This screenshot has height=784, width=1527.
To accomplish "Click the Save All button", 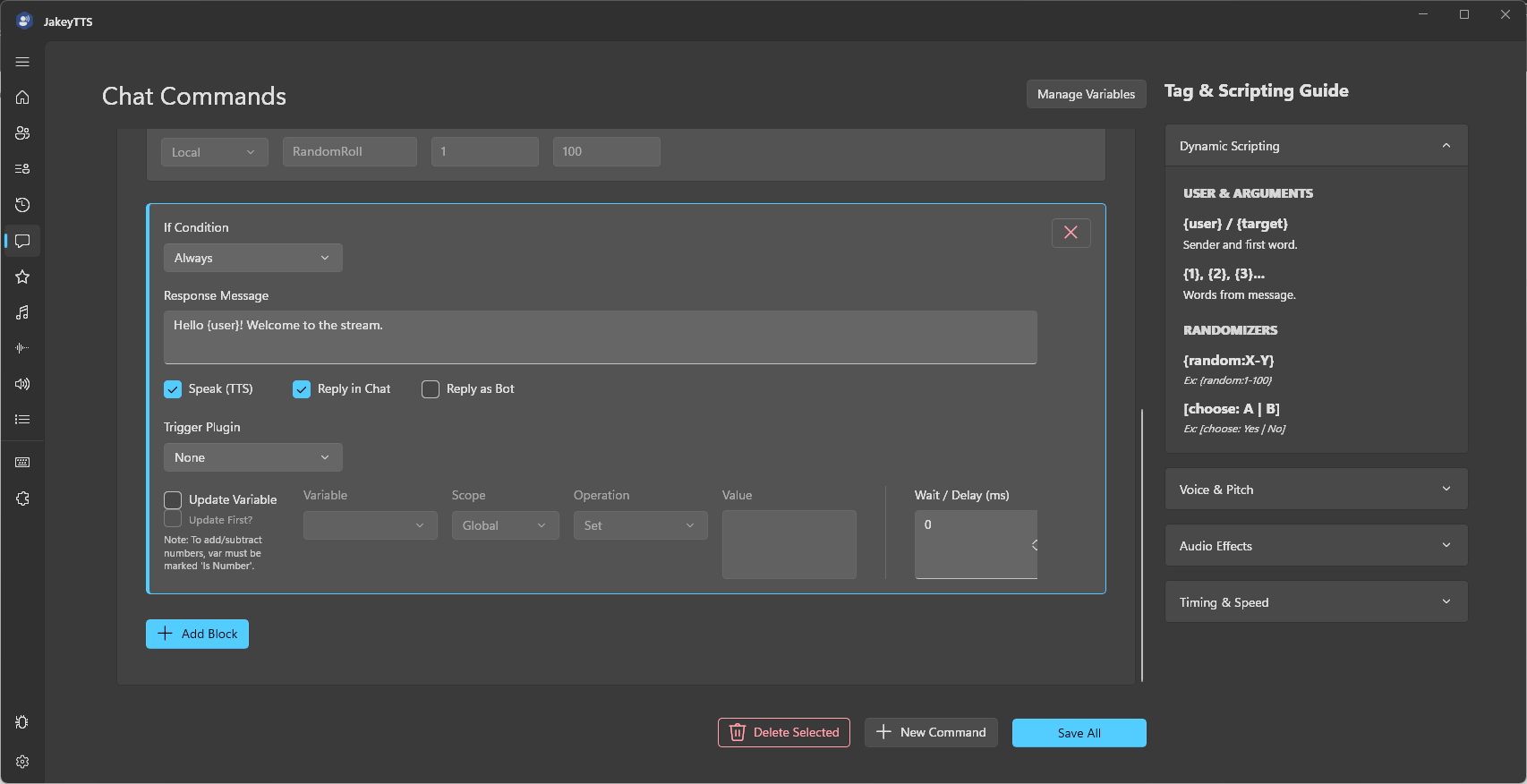I will coord(1079,733).
